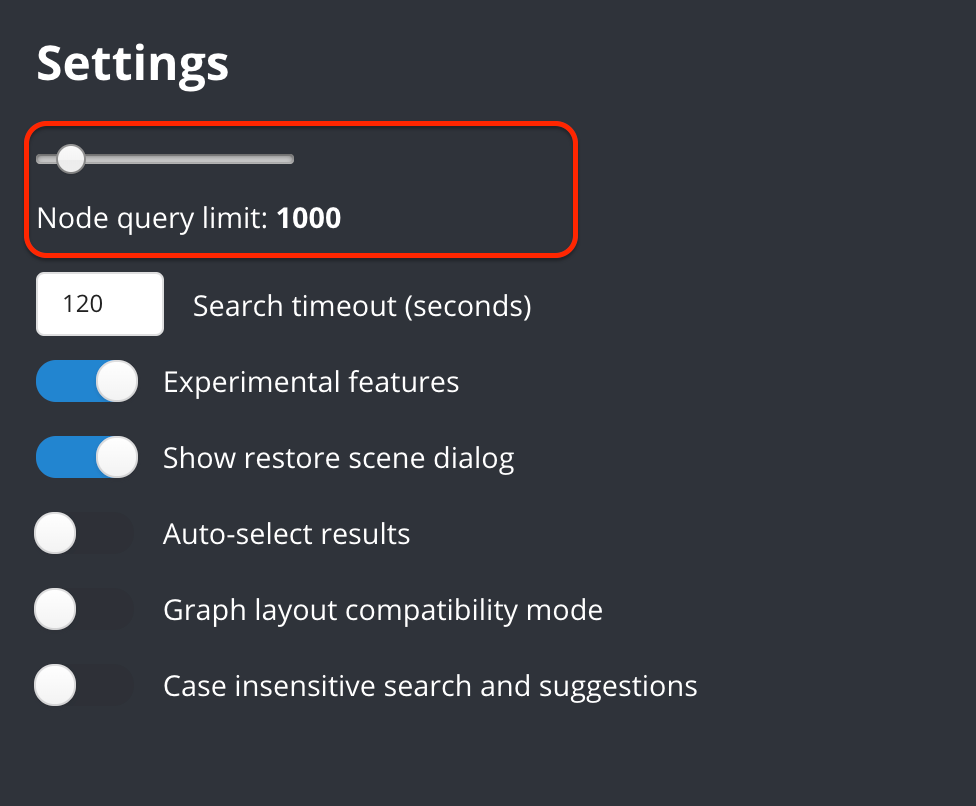Screen dimensions: 976x806
Task: Enable the Auto-select results toggle
Action: 84,533
